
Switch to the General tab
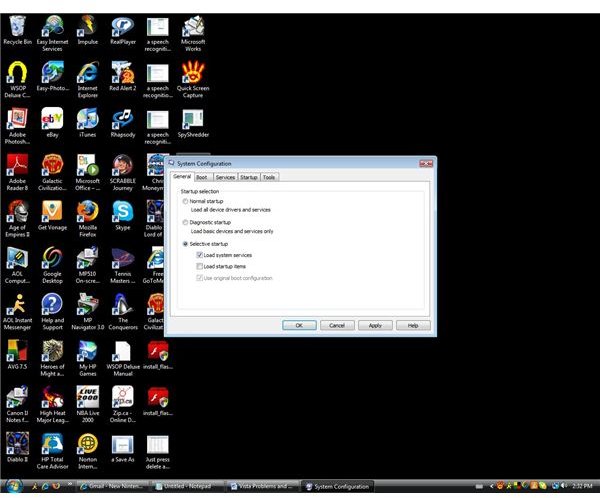coord(182,176)
